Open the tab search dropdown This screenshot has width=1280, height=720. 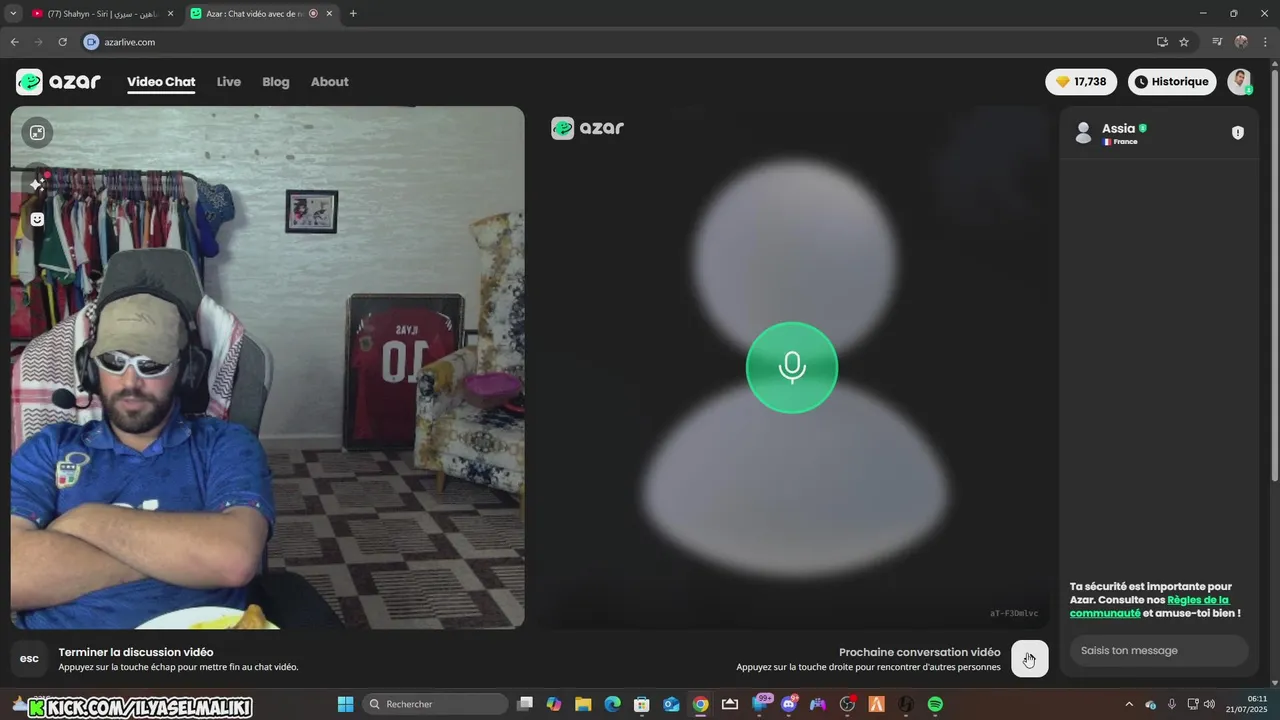pos(13,14)
